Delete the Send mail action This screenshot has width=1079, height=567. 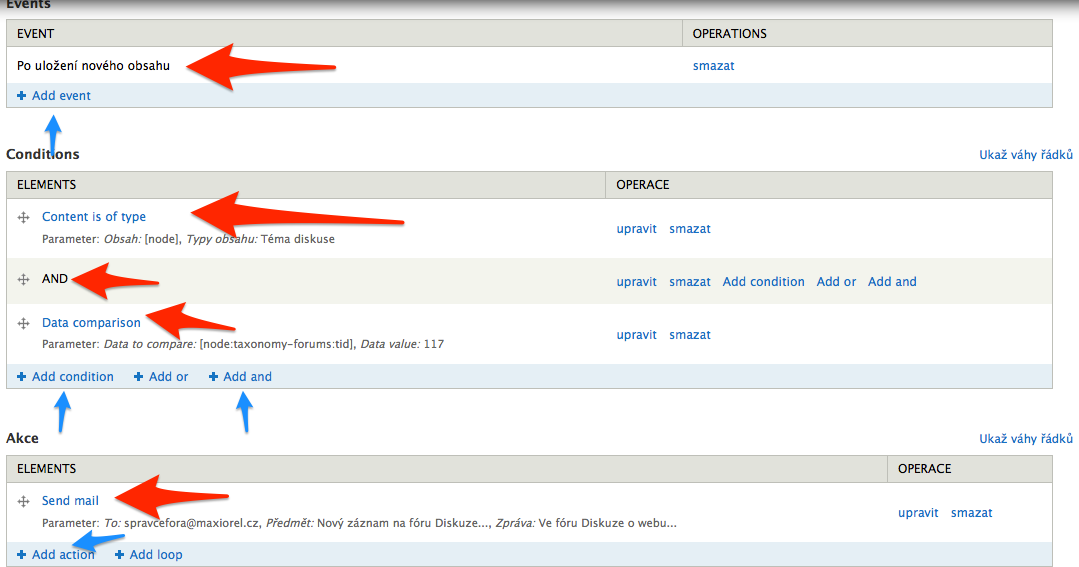click(x=971, y=513)
